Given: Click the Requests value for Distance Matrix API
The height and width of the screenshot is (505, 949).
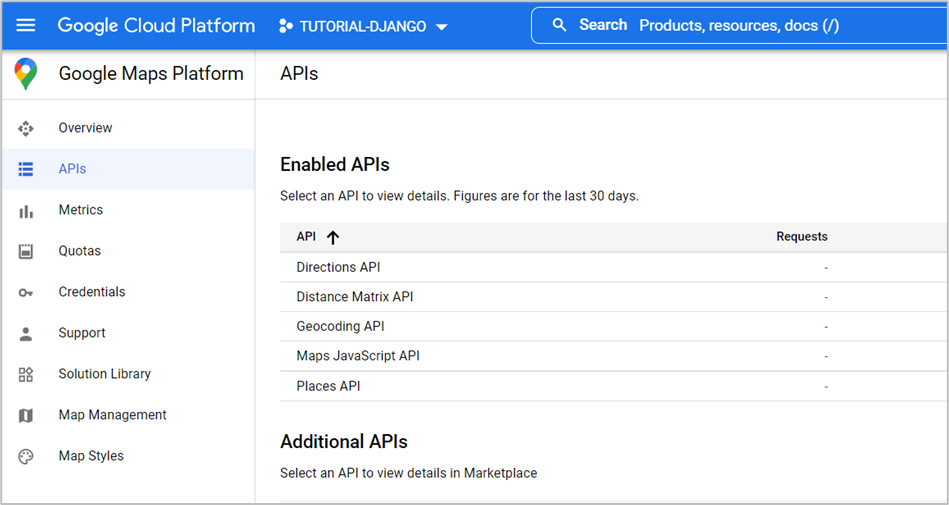Looking at the screenshot, I should coord(826,297).
